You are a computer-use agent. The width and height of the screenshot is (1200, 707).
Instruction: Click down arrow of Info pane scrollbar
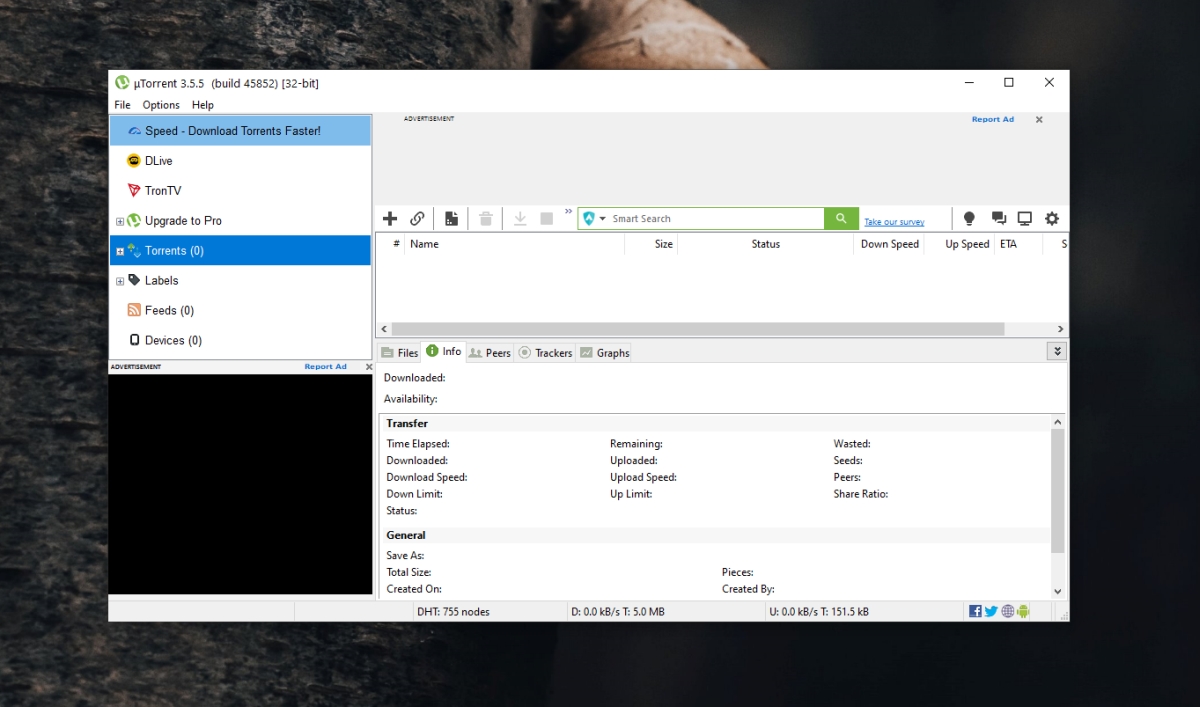(1058, 591)
